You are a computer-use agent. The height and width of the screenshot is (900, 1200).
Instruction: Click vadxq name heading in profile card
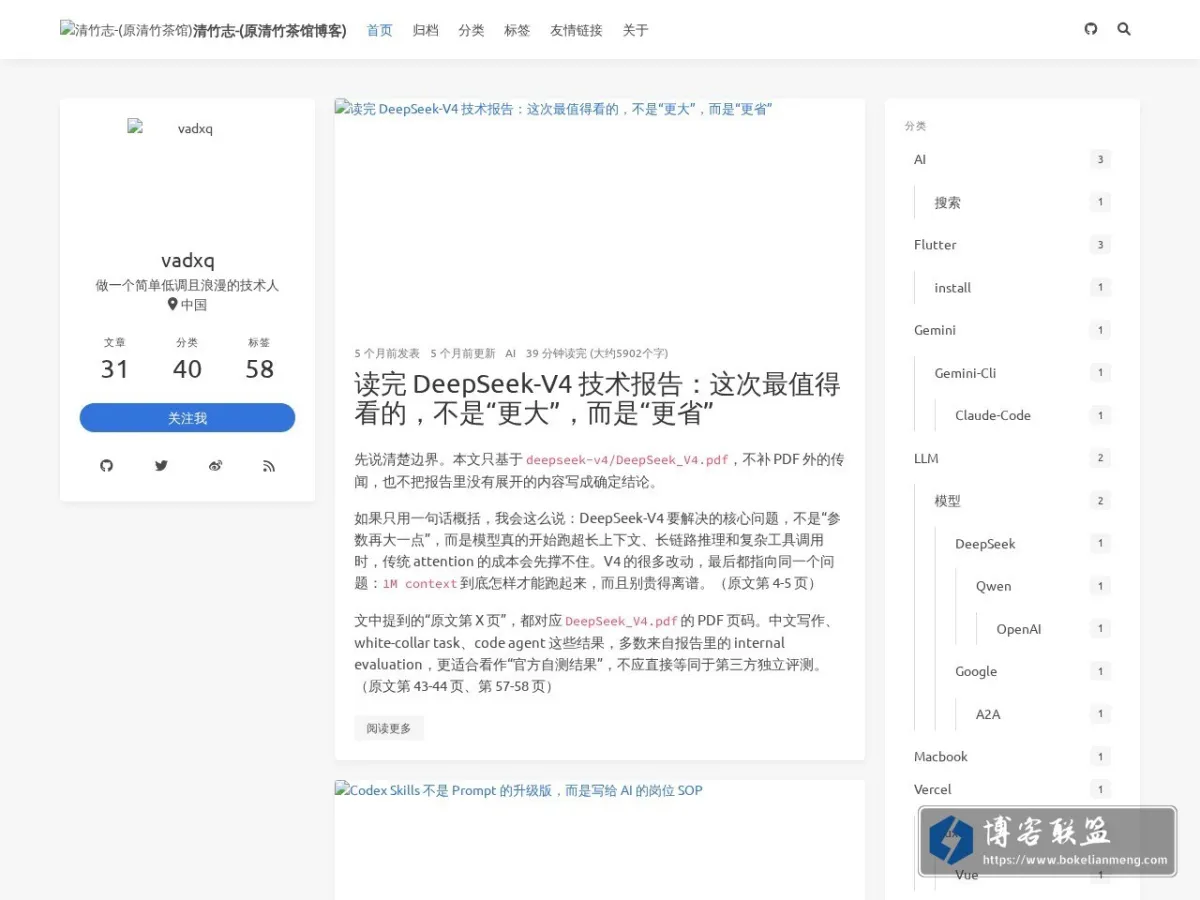click(187, 261)
